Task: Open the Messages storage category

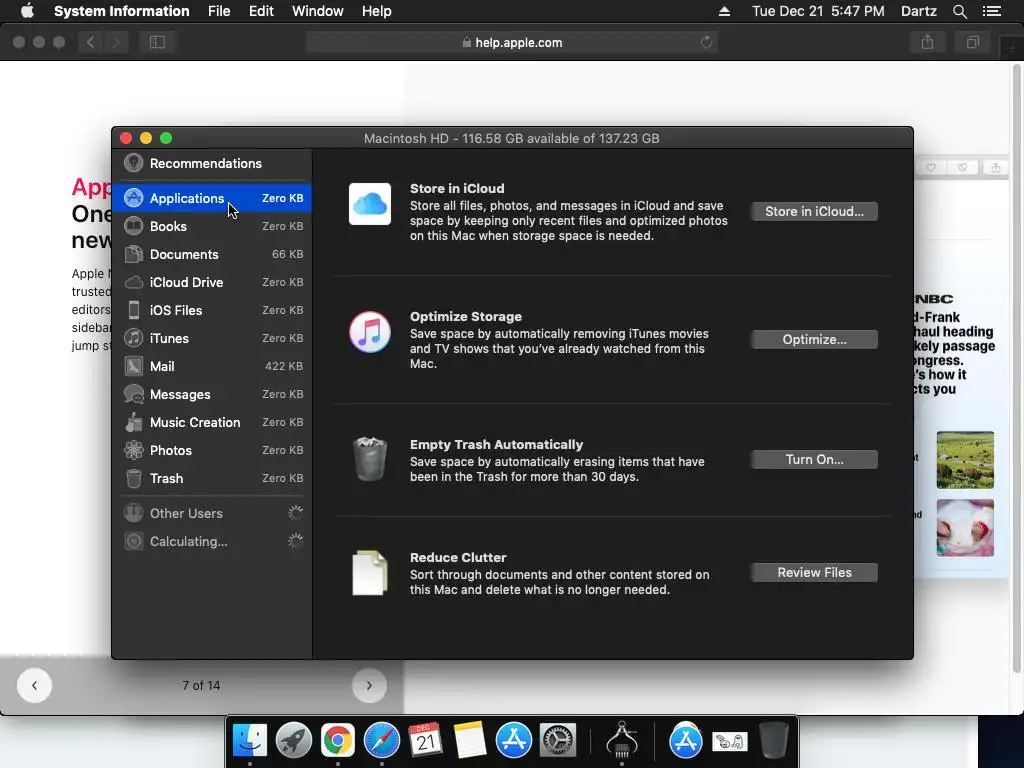Action: point(212,394)
